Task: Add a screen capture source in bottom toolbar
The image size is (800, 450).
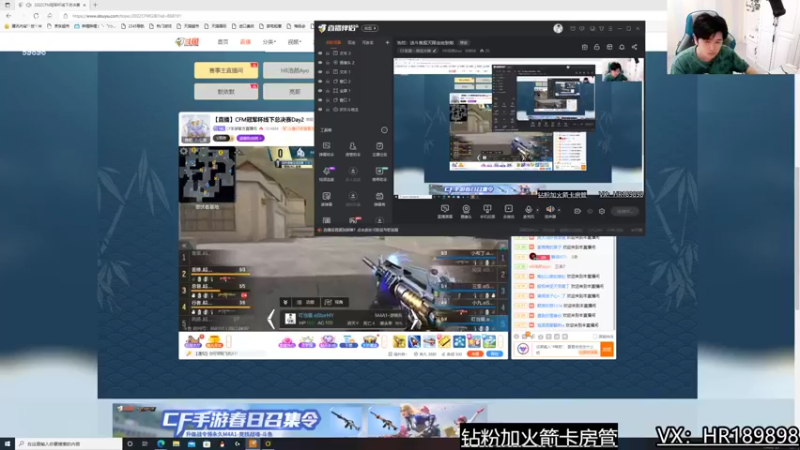Action: point(445,211)
